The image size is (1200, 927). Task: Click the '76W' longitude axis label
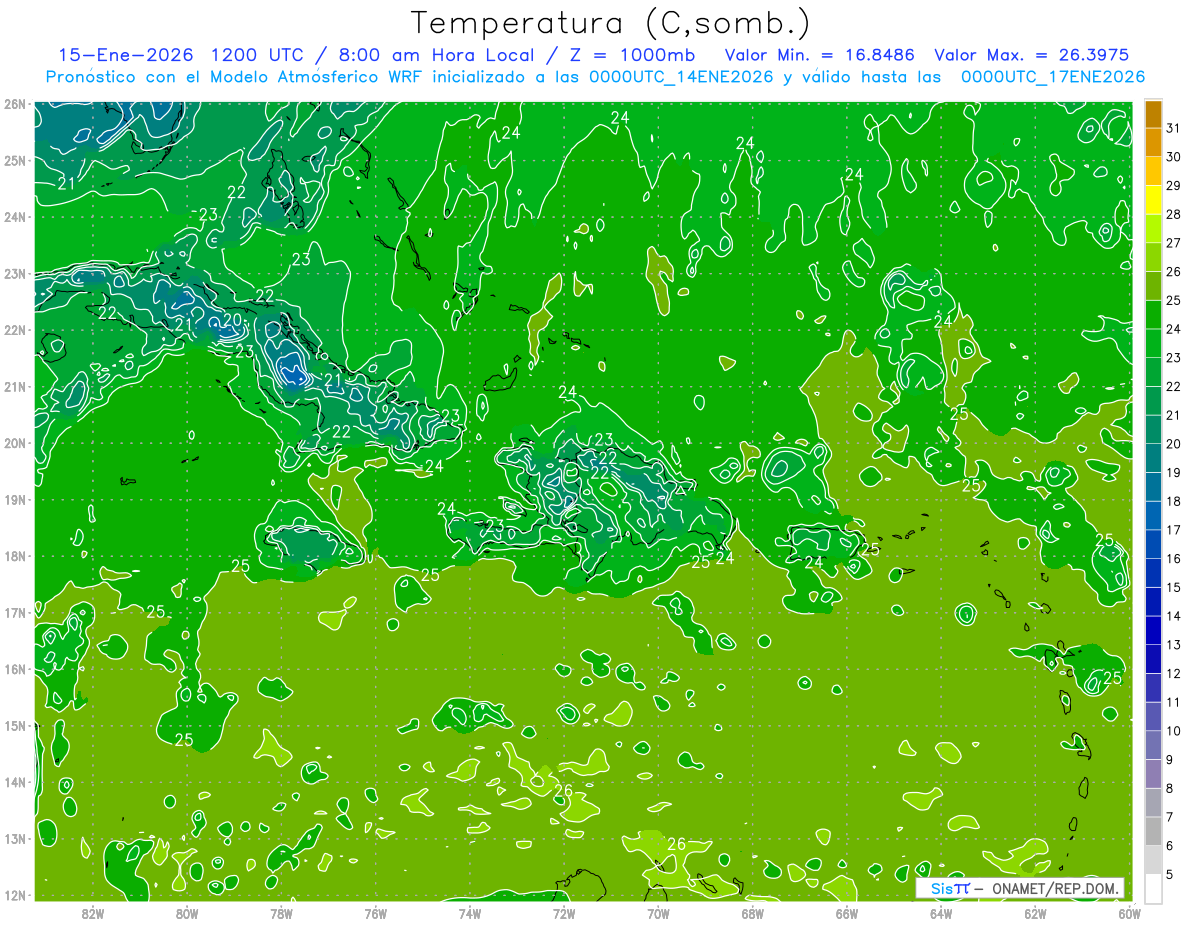[375, 913]
